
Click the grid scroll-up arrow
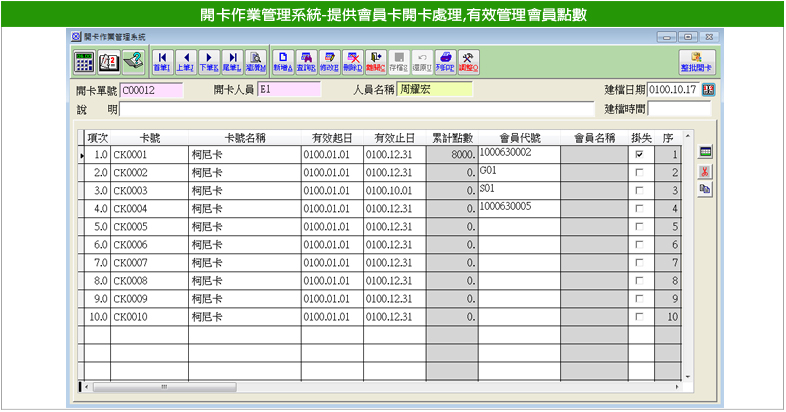(x=688, y=138)
